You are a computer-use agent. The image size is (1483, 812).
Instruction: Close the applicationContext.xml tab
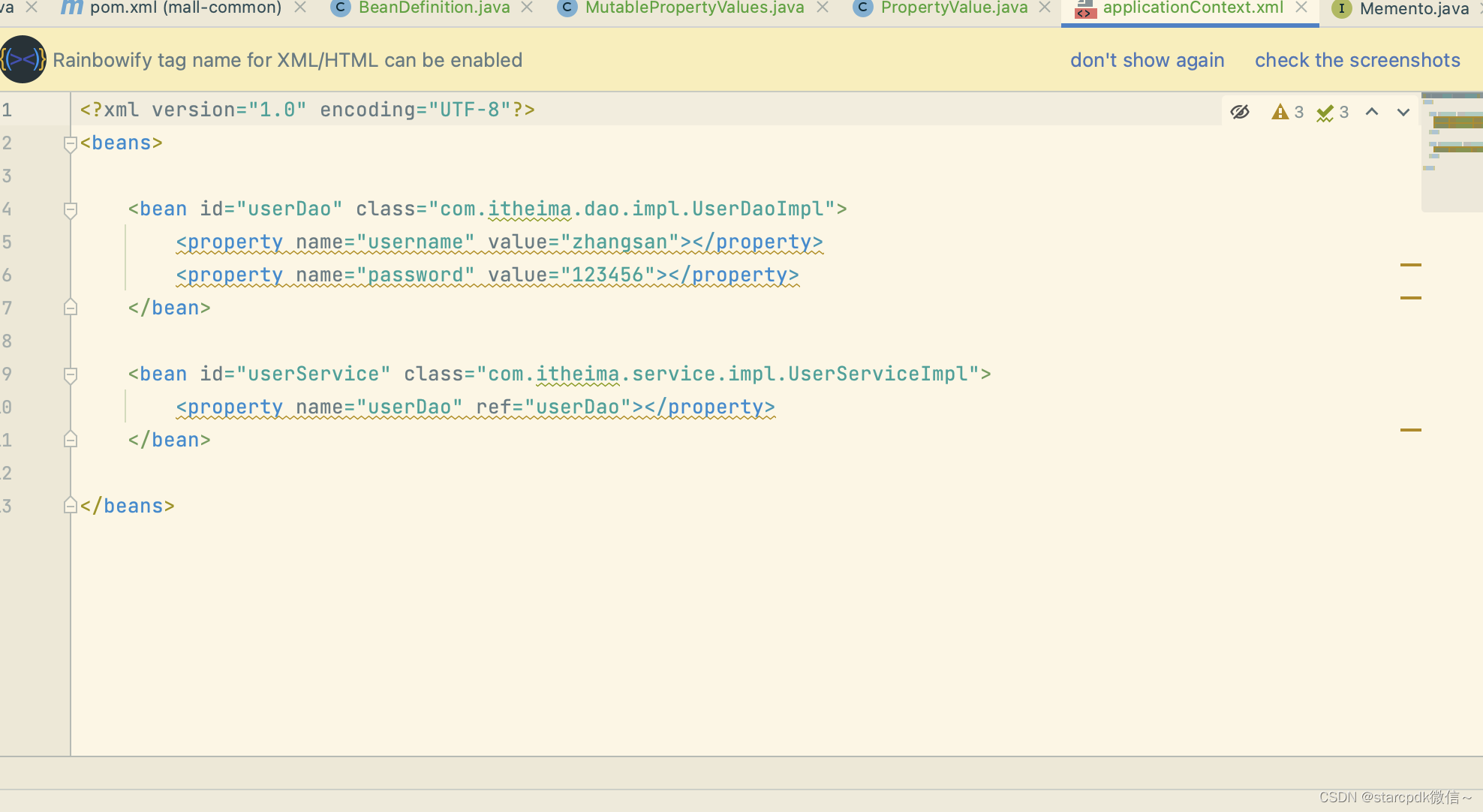coord(1301,8)
